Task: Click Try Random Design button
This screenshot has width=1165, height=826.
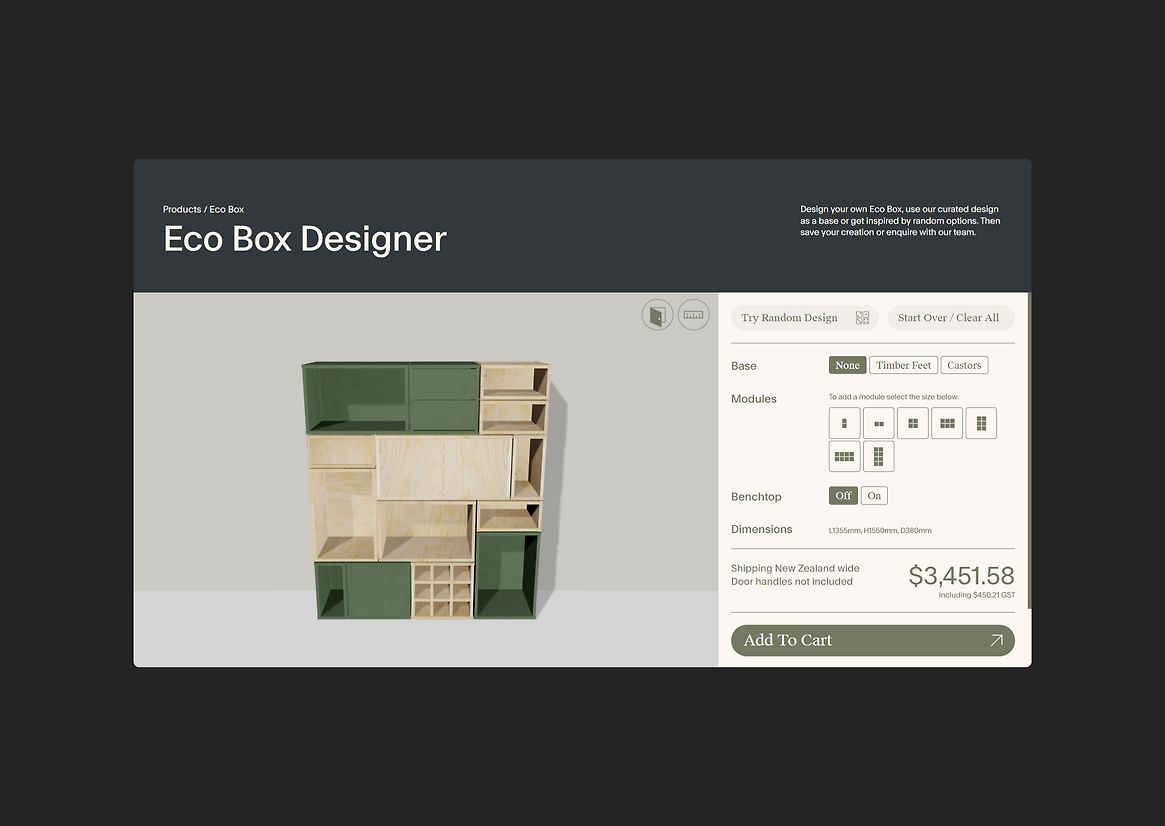Action: point(804,318)
